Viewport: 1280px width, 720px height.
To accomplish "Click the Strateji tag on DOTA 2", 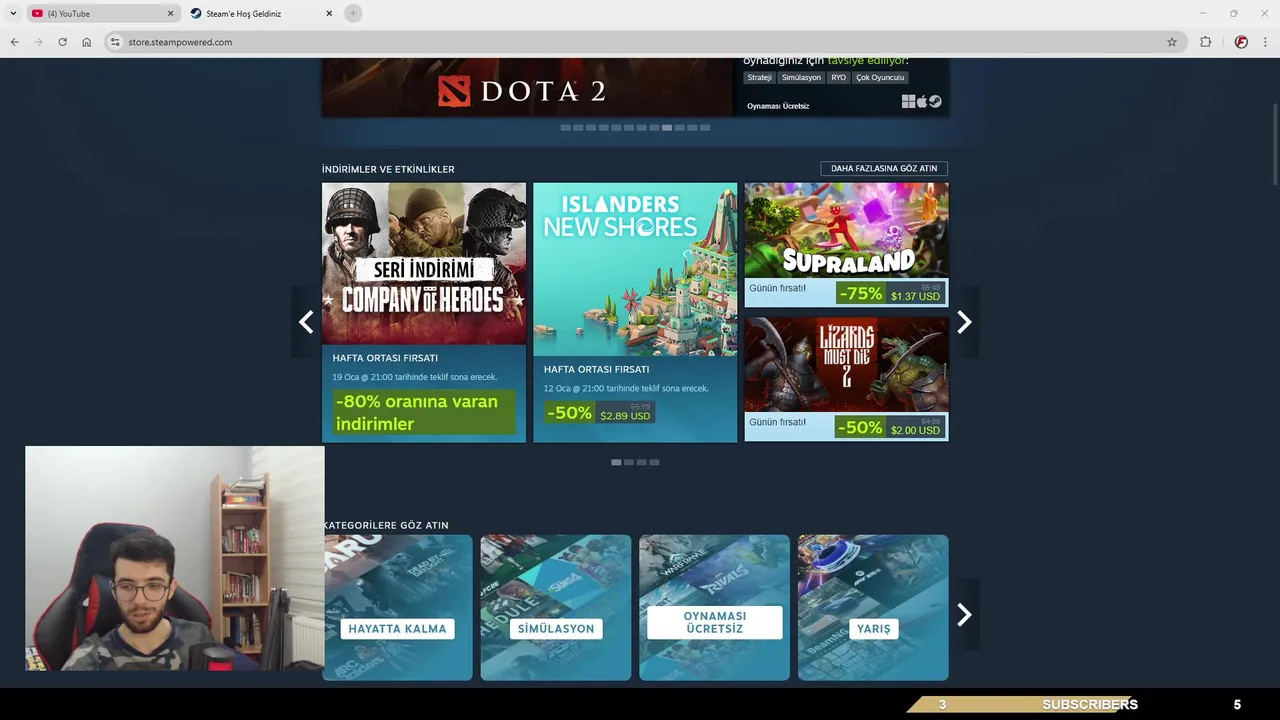I will [x=759, y=77].
